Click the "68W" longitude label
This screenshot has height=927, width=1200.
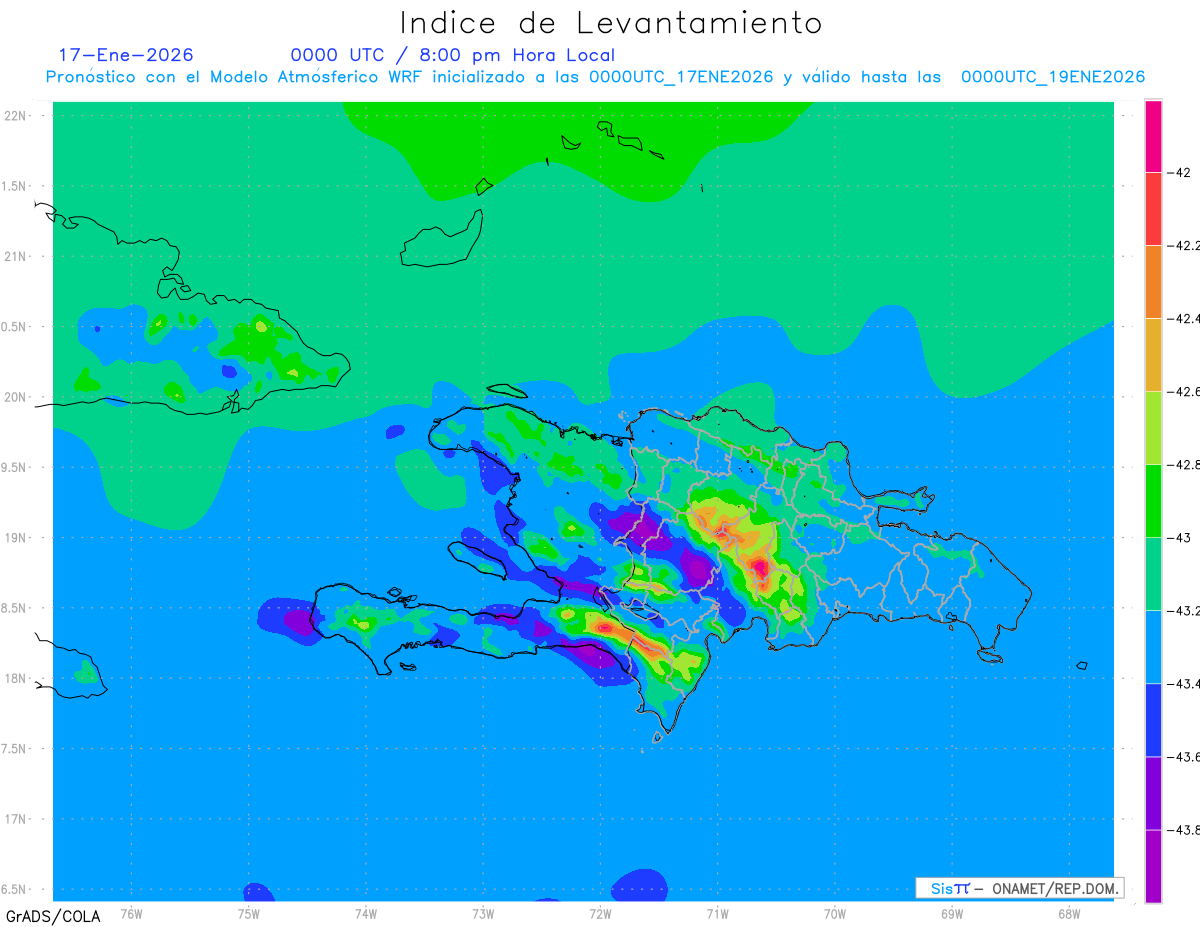click(1069, 913)
